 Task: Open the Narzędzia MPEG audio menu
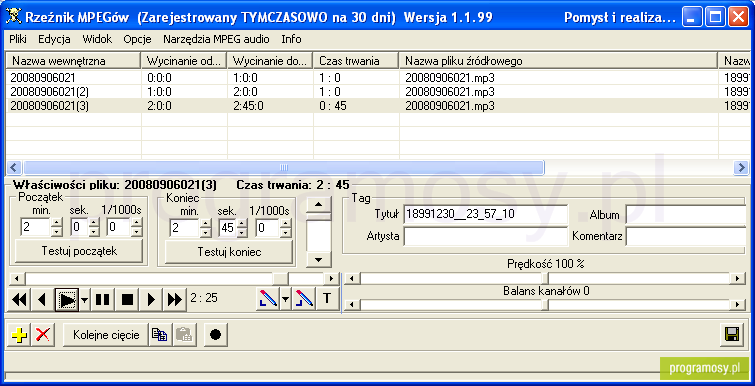point(216,39)
